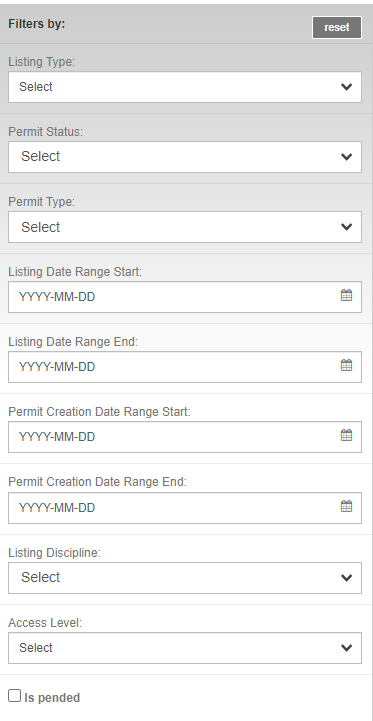The height and width of the screenshot is (721, 373).
Task: Focus Permit Creation Date Range End field
Action: [185, 508]
